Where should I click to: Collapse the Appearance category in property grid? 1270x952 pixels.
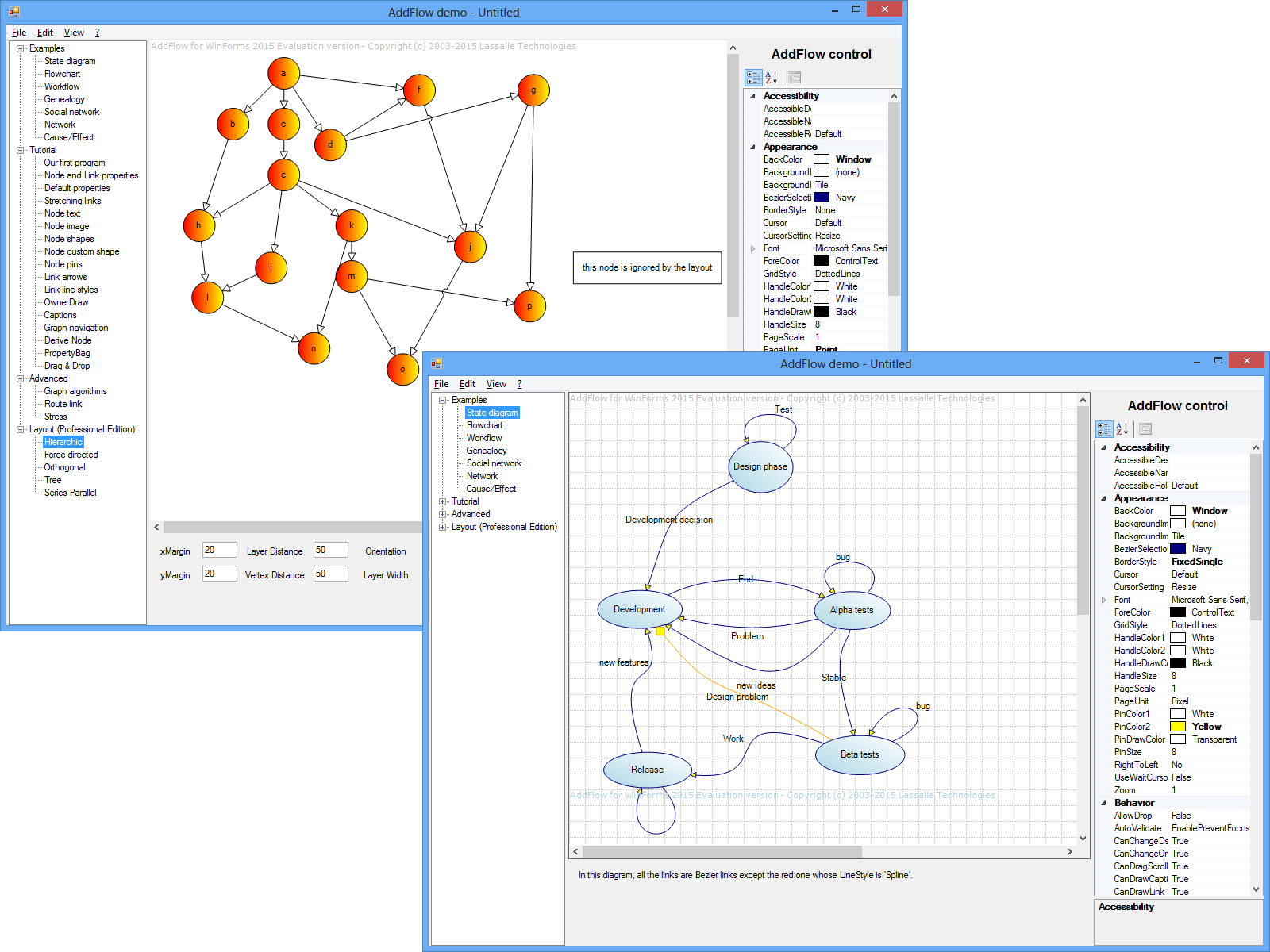pos(1103,497)
